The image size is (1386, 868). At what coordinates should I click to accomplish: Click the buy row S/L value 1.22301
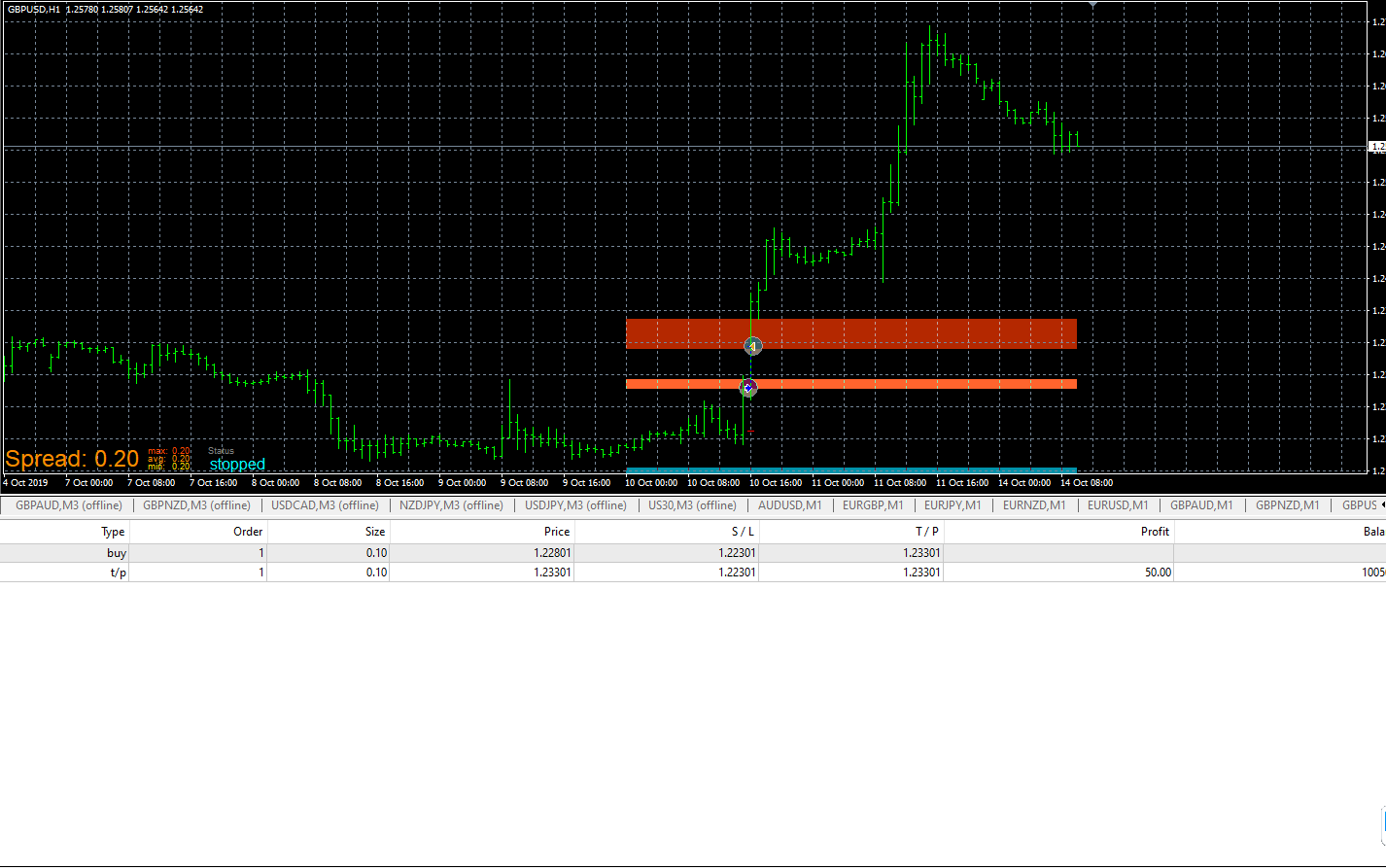pyautogui.click(x=736, y=553)
